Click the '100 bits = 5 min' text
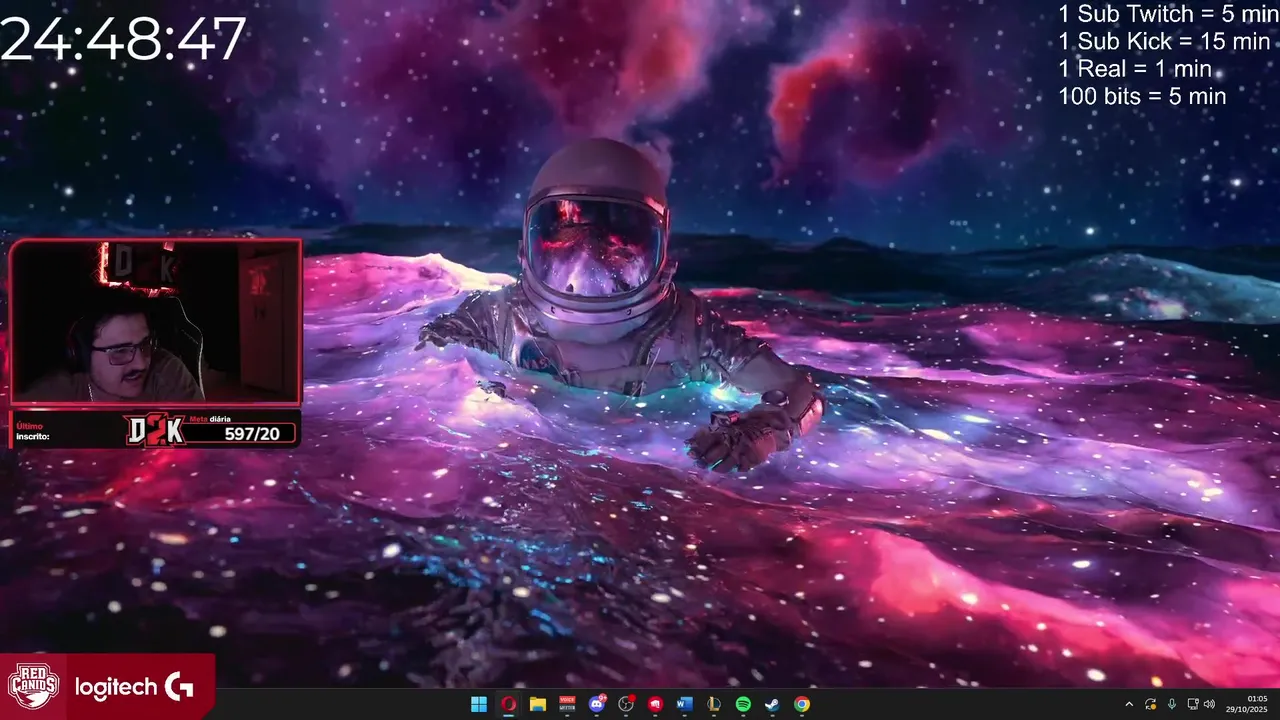 click(1141, 96)
